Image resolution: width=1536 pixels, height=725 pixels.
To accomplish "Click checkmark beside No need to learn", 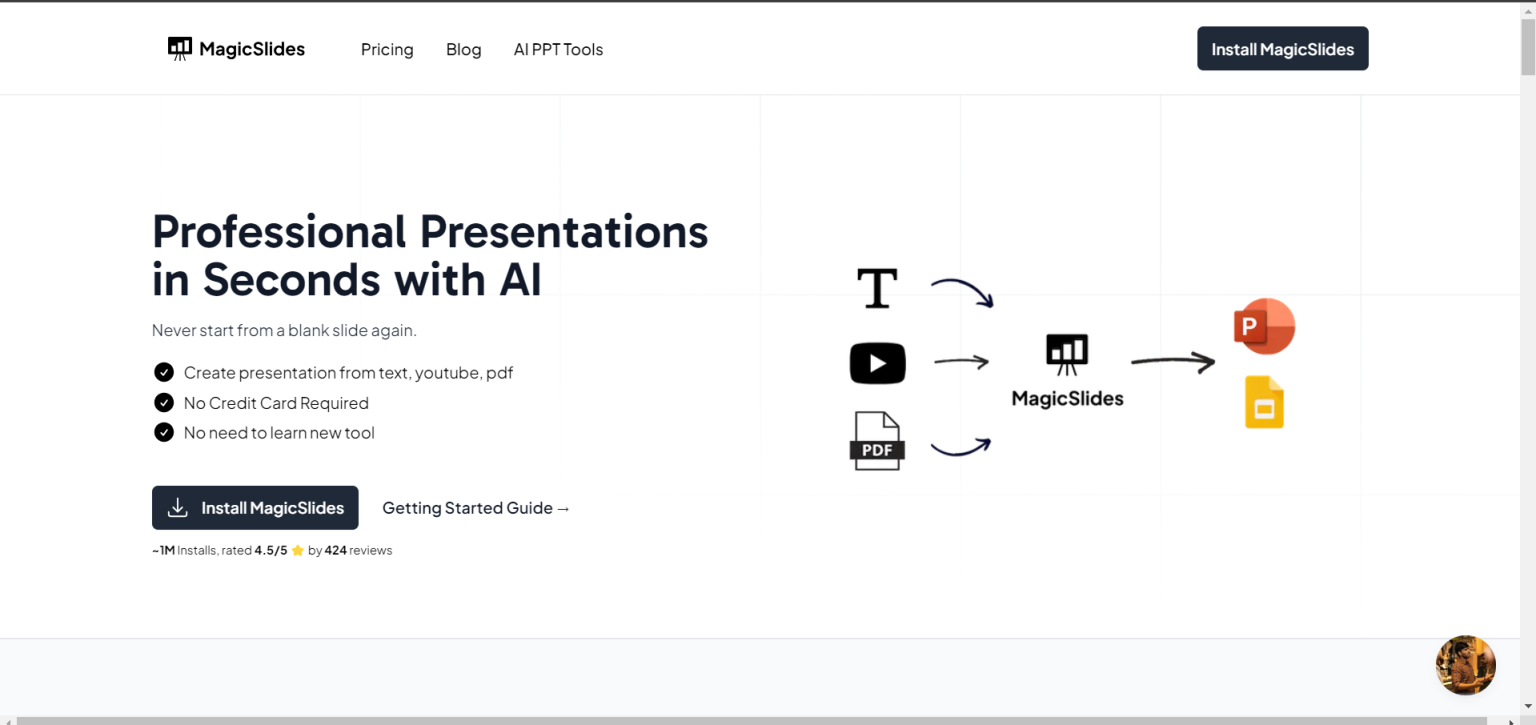I will [163, 432].
